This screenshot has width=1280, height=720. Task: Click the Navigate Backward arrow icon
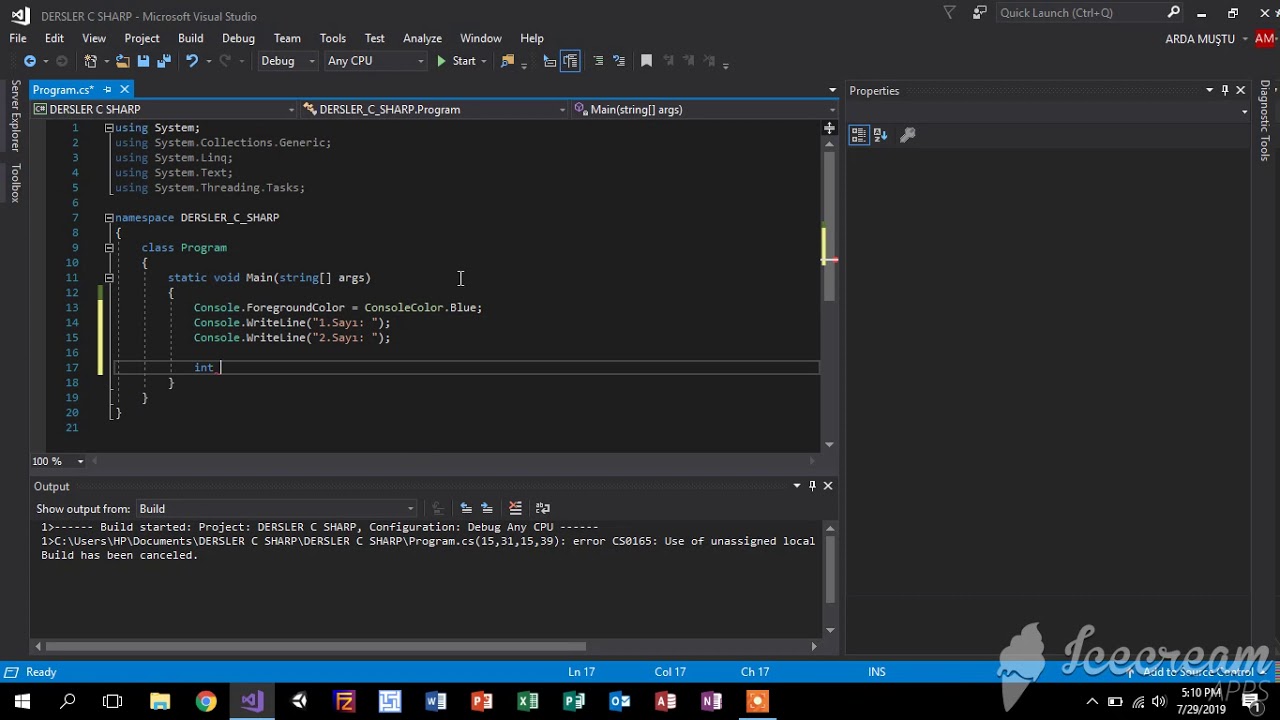pyautogui.click(x=30, y=61)
